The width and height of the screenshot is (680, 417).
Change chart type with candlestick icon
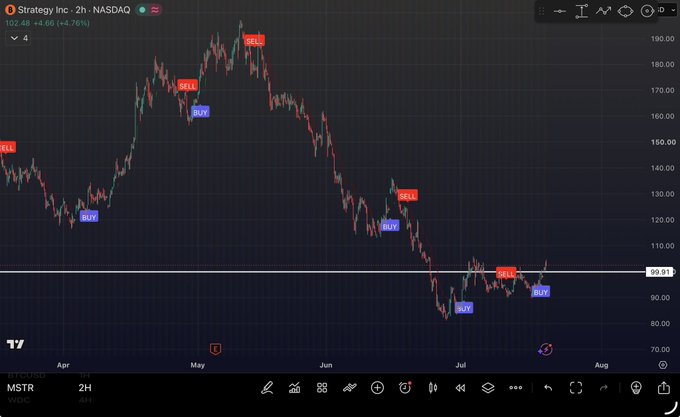[433, 388]
